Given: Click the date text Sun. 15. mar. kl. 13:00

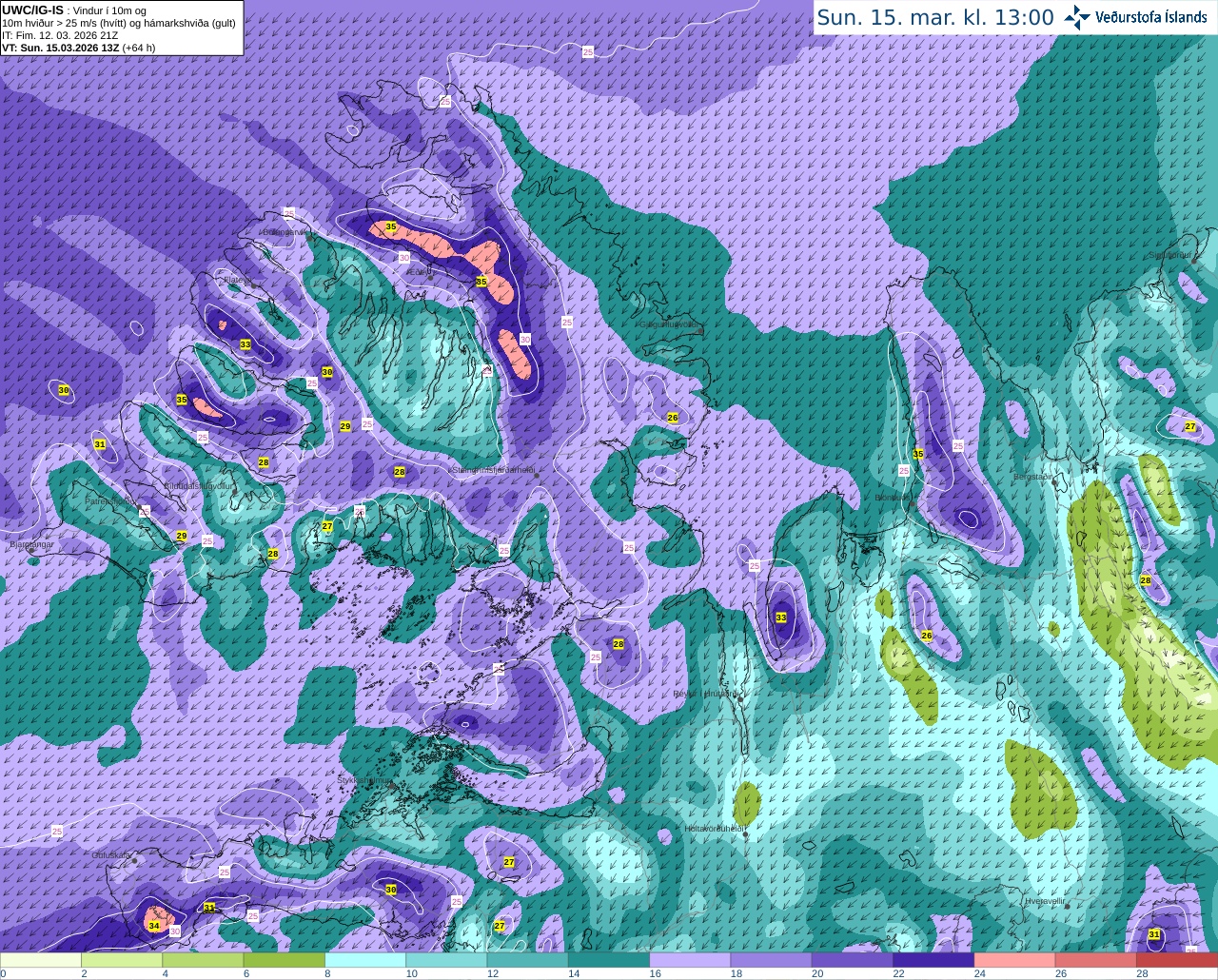Looking at the screenshot, I should click(935, 17).
